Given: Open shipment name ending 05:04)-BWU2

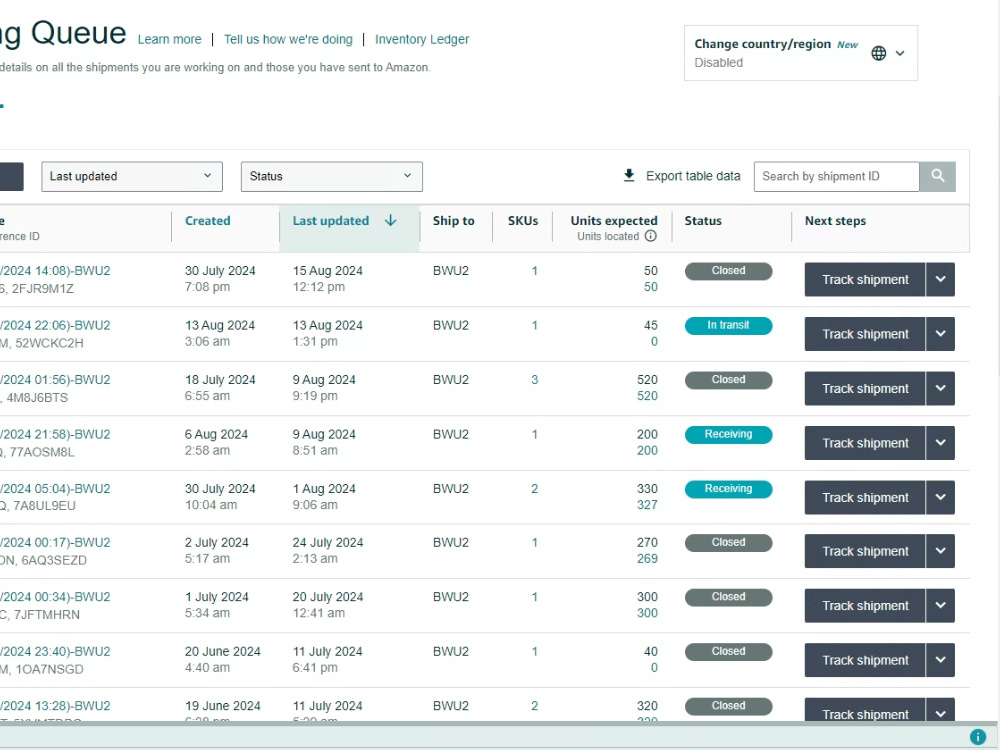Looking at the screenshot, I should (55, 489).
